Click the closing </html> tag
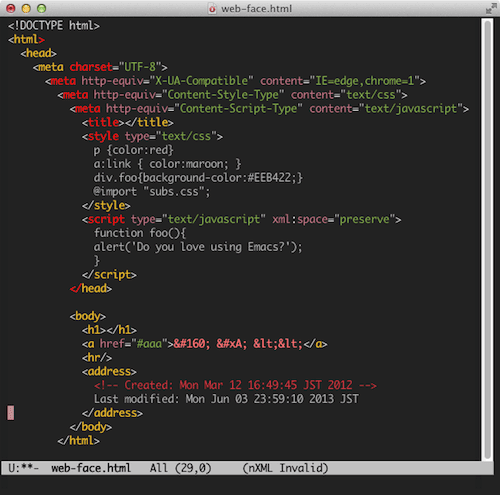This screenshot has height=495, width=500. pyautogui.click(x=78, y=441)
